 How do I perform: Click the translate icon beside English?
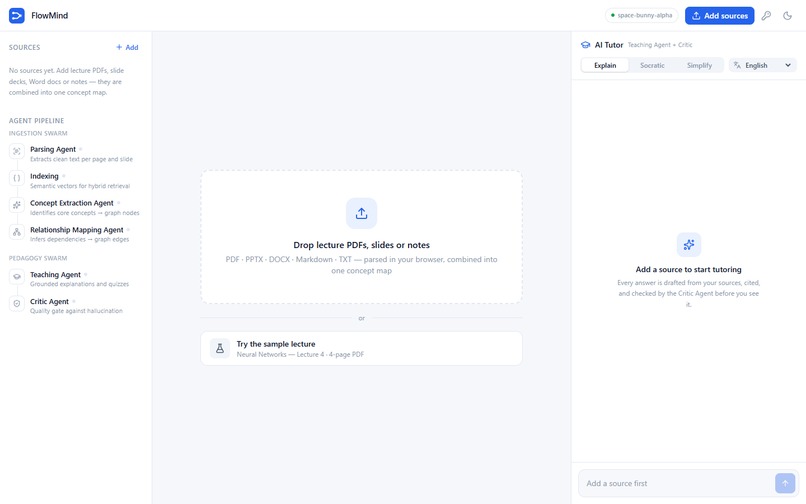tap(737, 65)
